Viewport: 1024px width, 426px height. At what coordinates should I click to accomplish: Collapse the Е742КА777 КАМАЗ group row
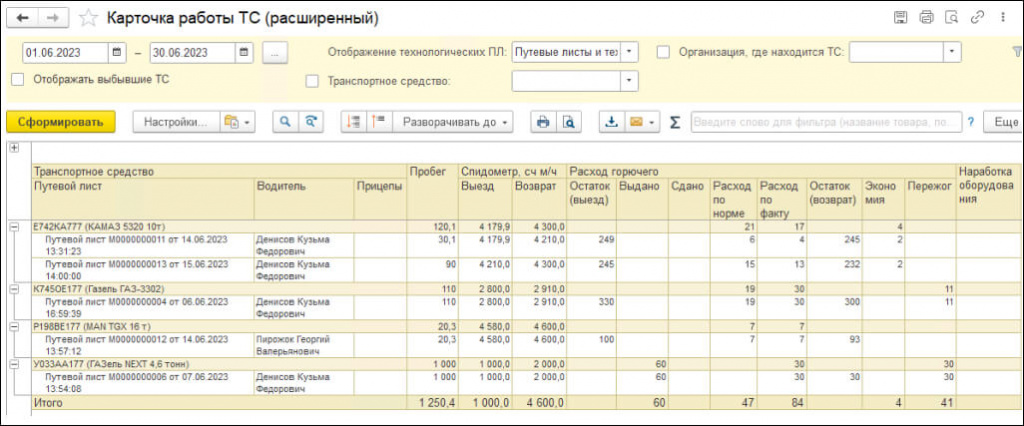[x=13, y=226]
